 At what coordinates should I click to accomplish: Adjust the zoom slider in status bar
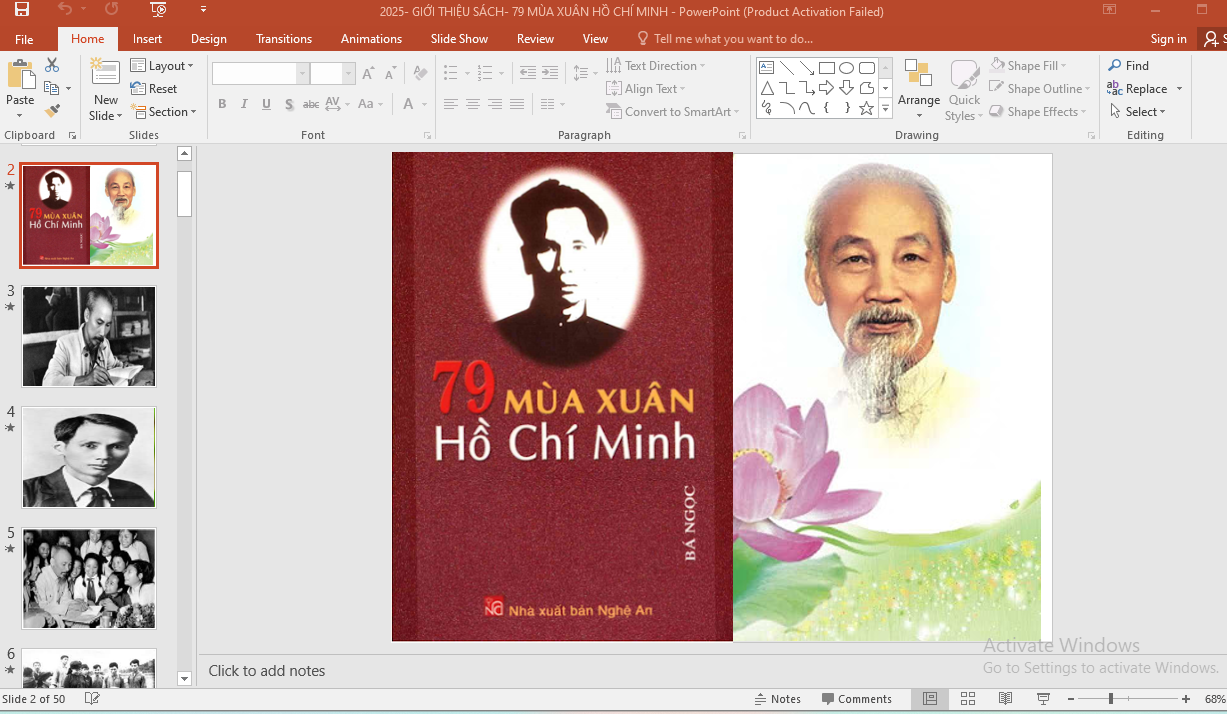[1111, 699]
